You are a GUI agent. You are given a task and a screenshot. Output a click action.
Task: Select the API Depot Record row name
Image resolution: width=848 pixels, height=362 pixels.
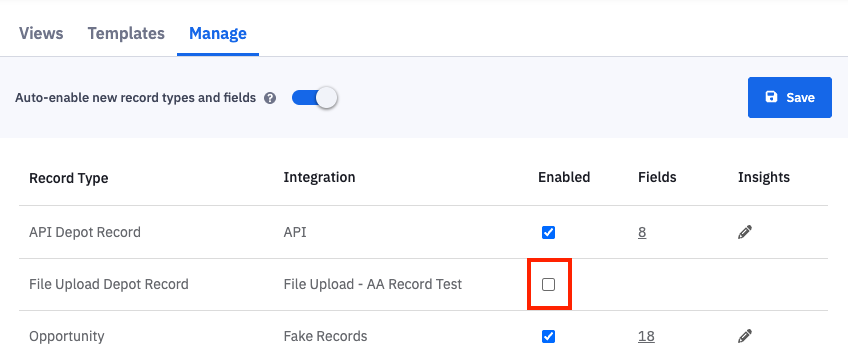click(x=85, y=232)
